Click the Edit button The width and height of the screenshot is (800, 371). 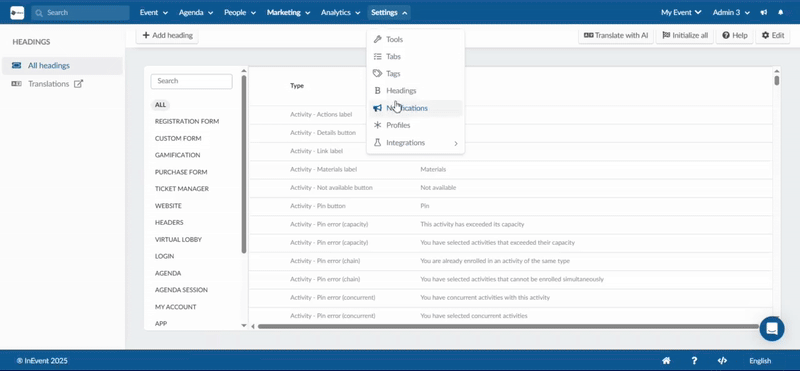pyautogui.click(x=772, y=36)
